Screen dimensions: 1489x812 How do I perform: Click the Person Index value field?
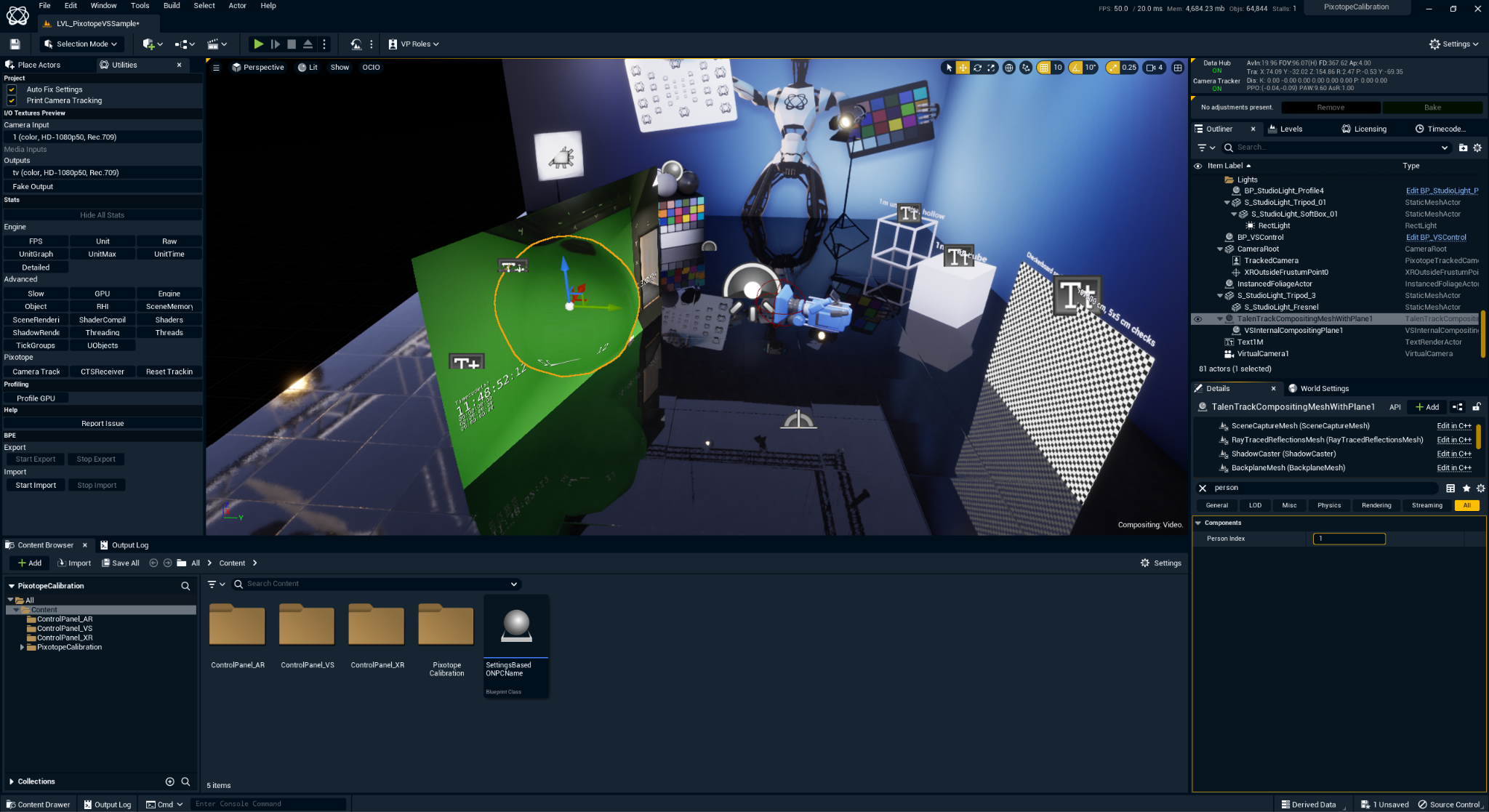(x=1349, y=539)
